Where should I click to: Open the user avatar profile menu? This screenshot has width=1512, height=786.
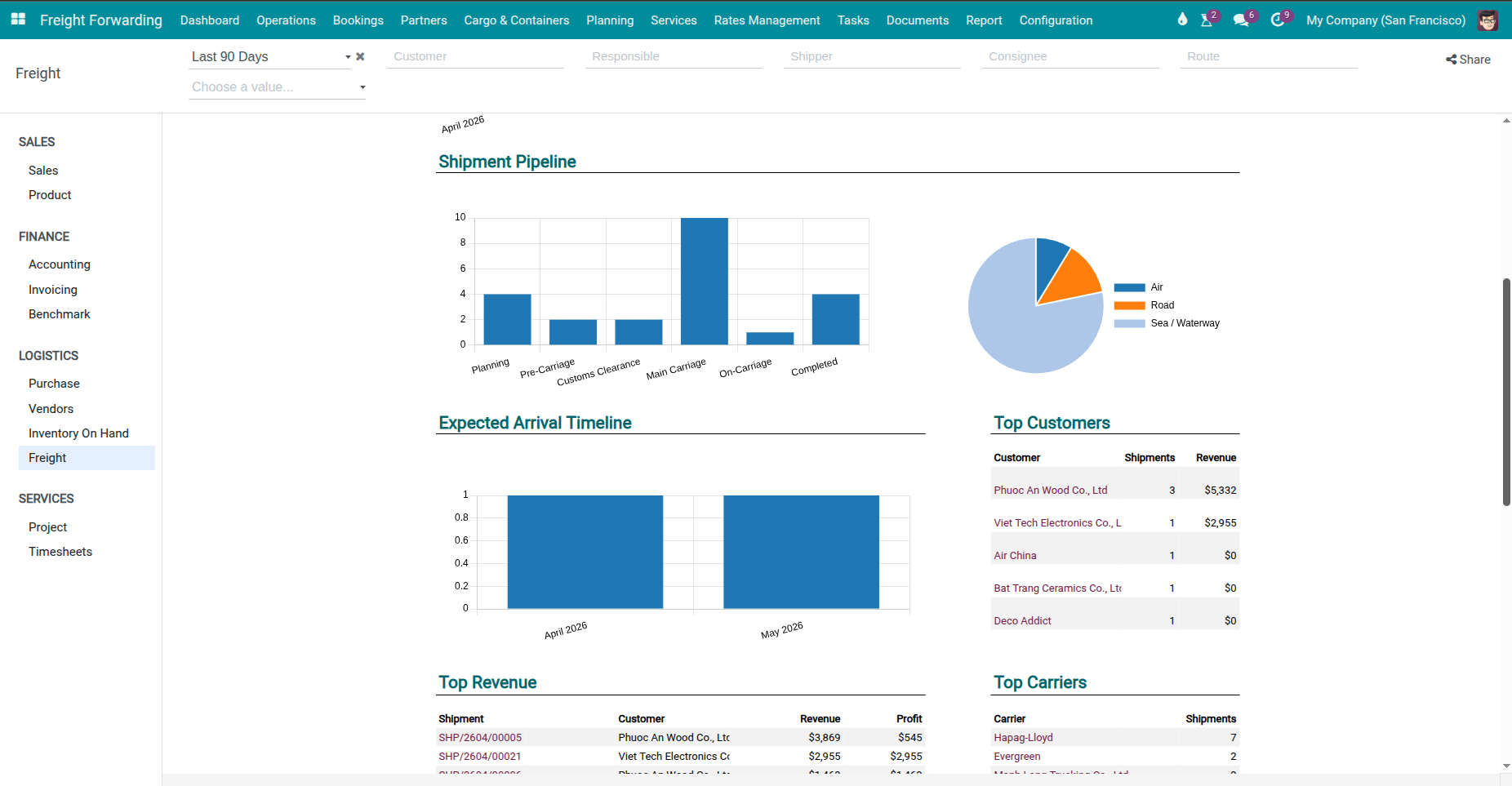point(1488,20)
